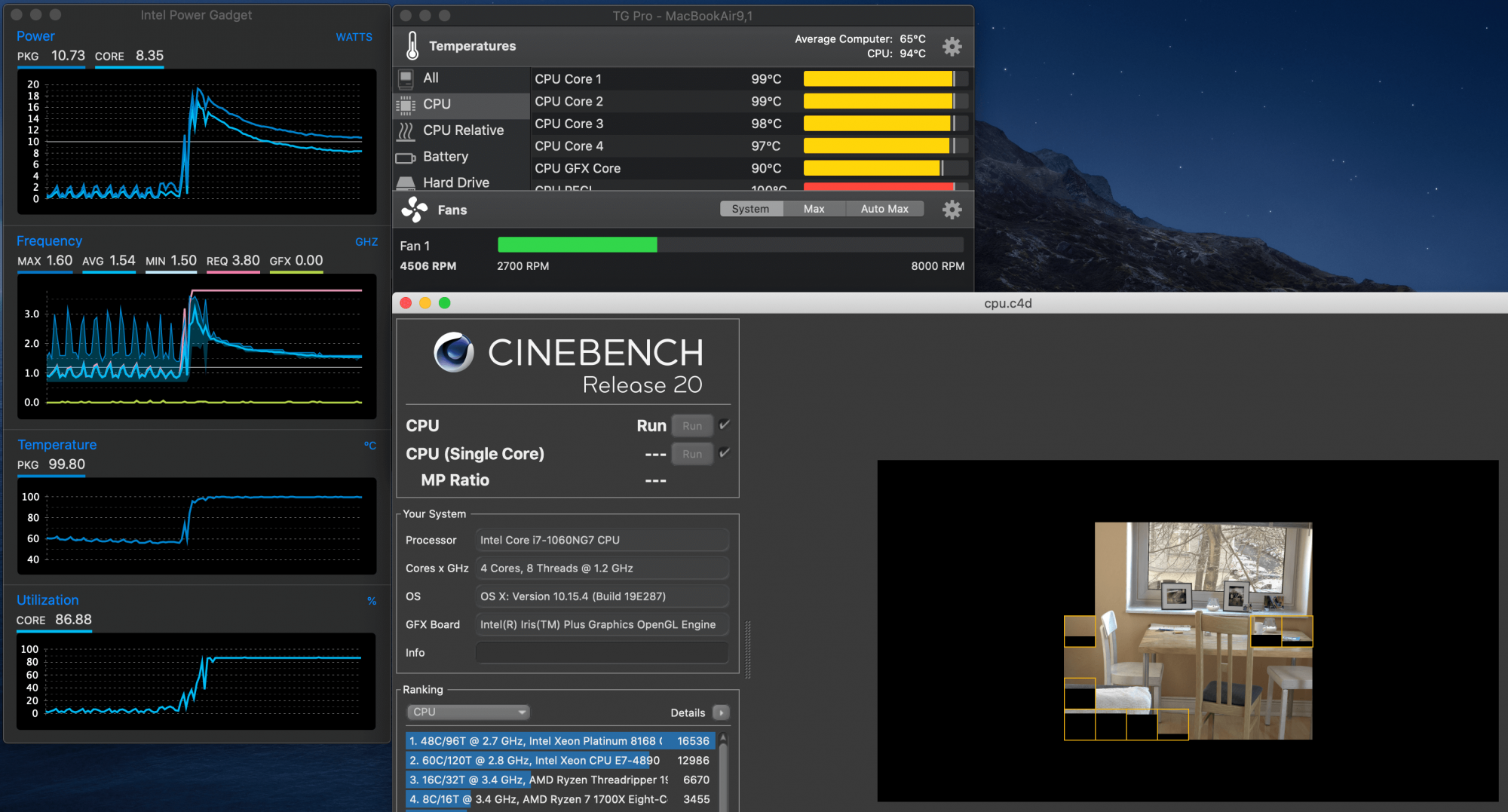This screenshot has height=812, width=1508.
Task: Switch fan control to System mode
Action: pos(751,208)
